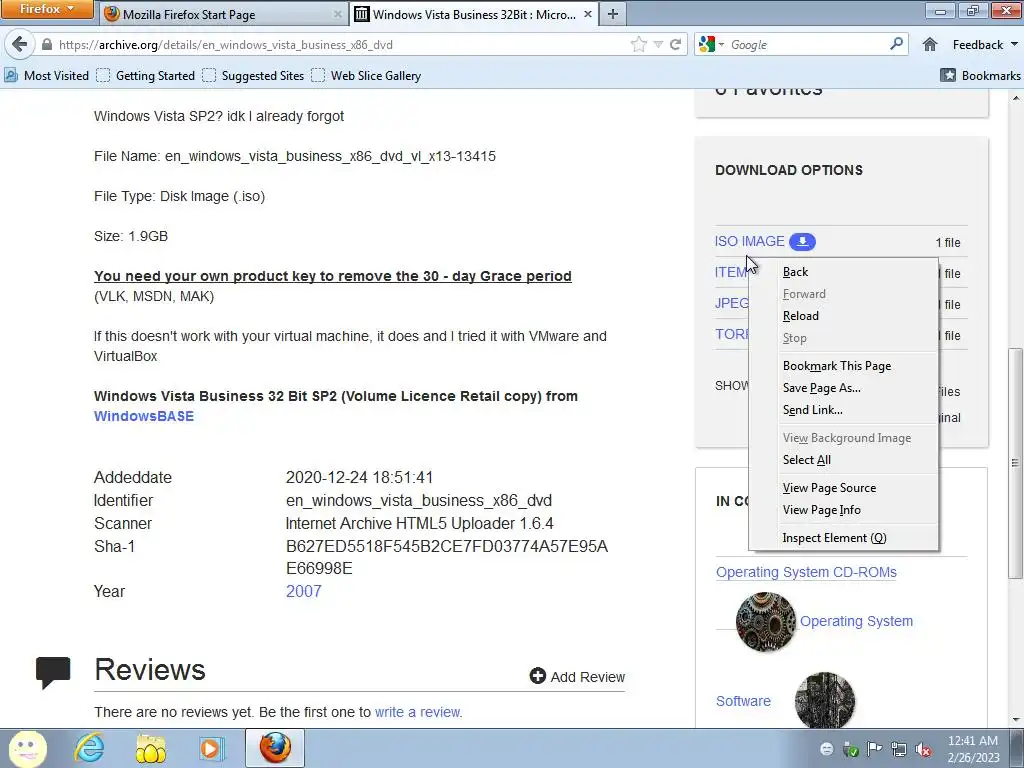Choose Select All in context menu
1024x768 pixels.
pos(843,460)
